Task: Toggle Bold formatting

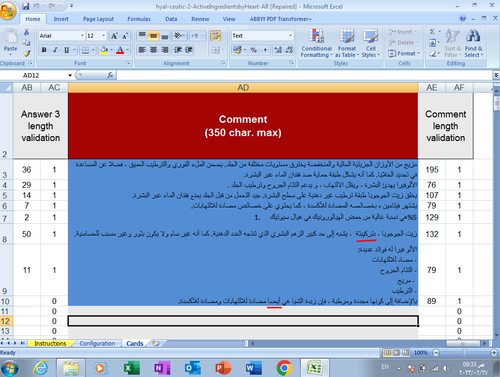Action: coord(44,50)
